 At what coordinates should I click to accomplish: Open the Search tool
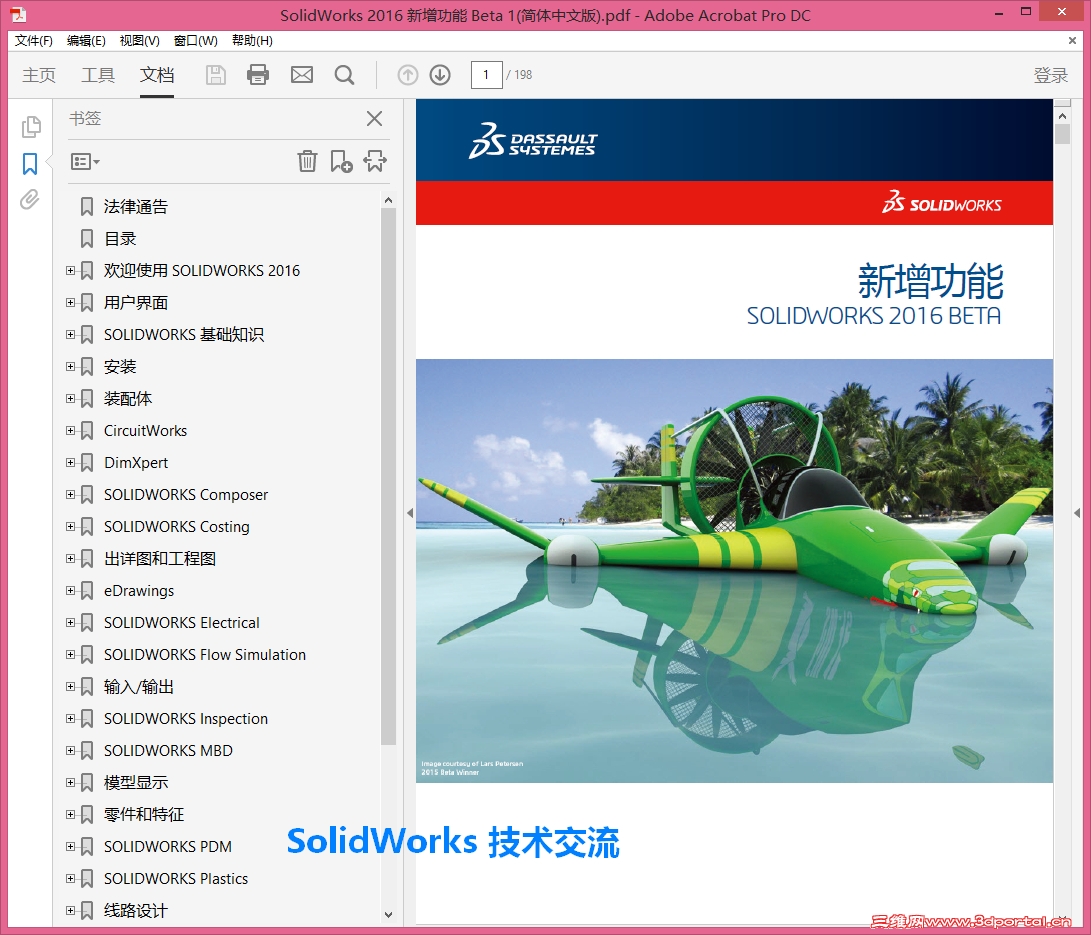(346, 74)
